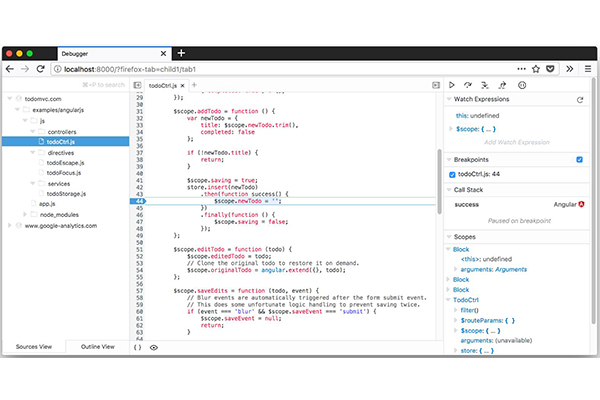This screenshot has width=600, height=400.
Task: Select the todoCtrl.js editor tab
Action: pos(160,85)
